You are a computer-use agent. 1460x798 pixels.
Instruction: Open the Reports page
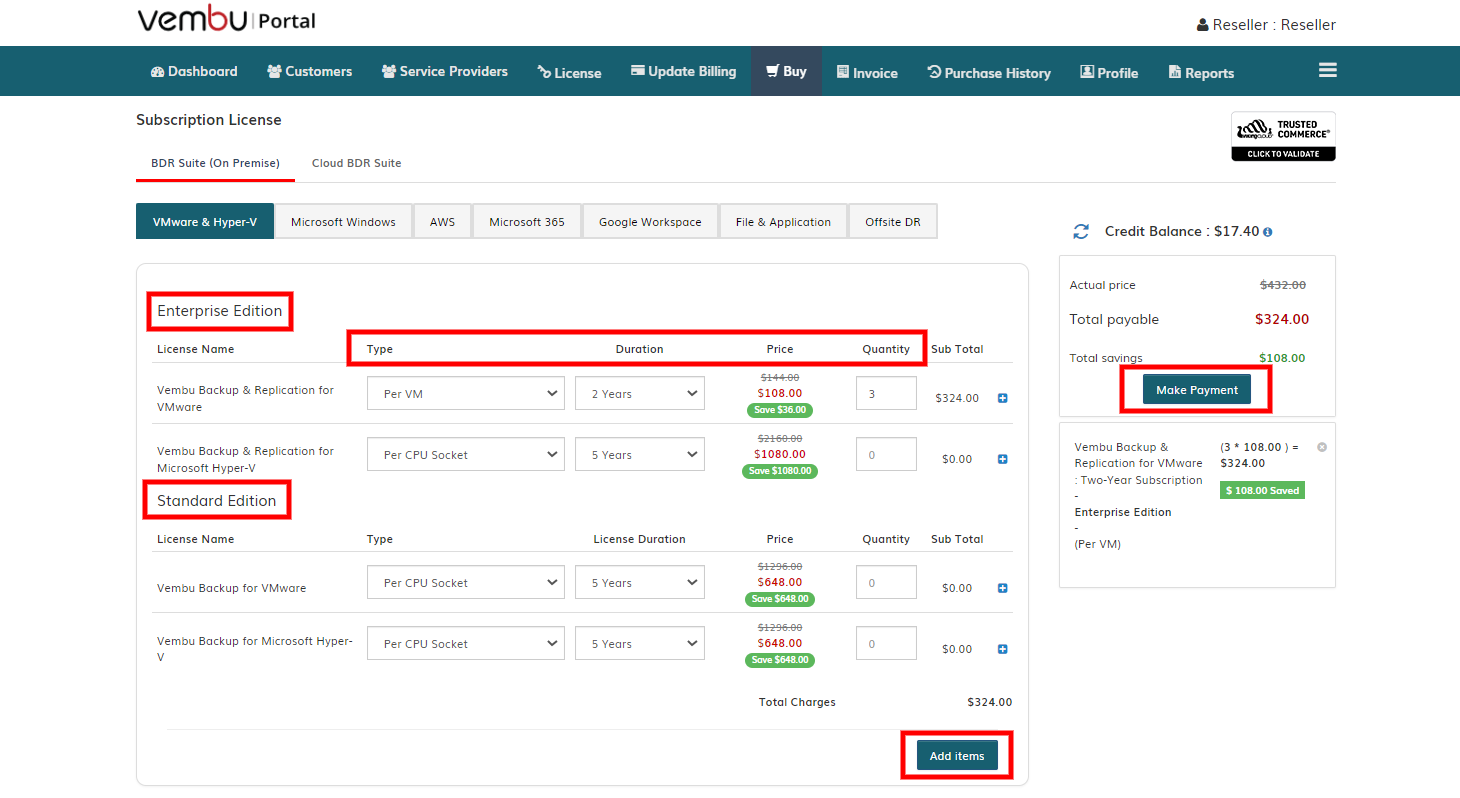[x=1201, y=72]
